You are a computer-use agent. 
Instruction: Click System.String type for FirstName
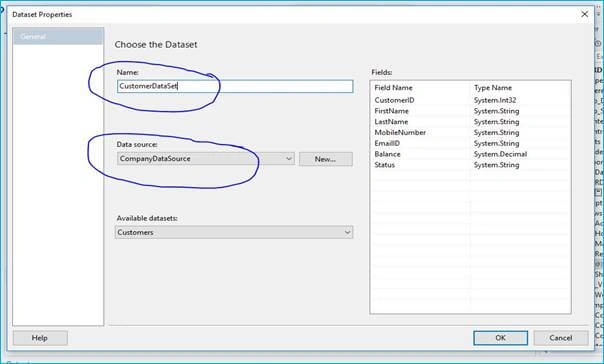coord(496,111)
